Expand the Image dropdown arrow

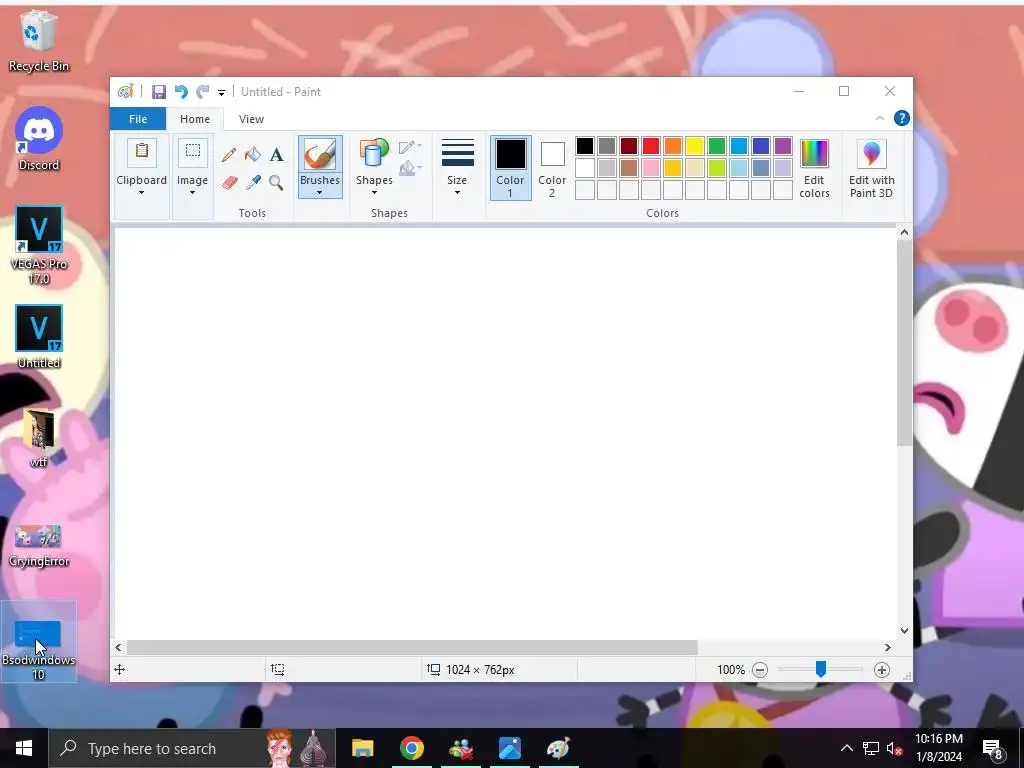[x=193, y=193]
